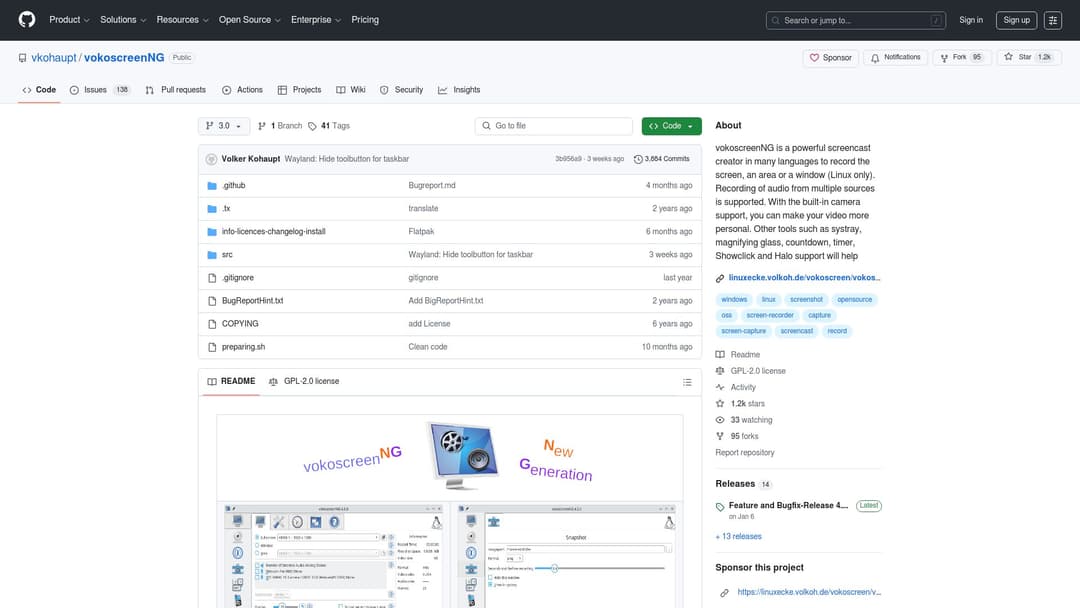View the 1 Branch link
Viewport: 1080px width, 608px height.
(x=280, y=126)
